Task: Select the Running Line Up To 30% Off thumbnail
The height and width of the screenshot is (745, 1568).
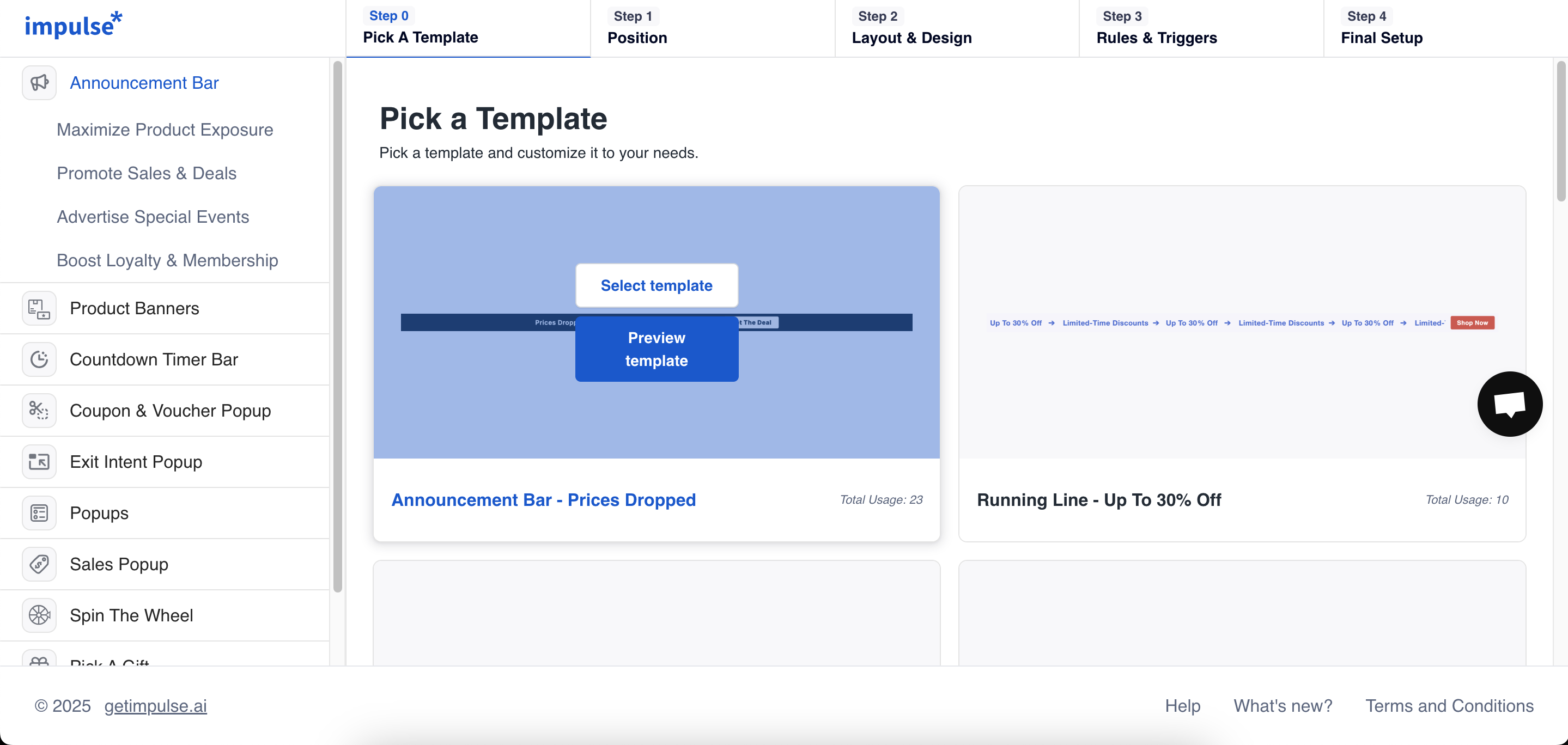Action: (1241, 322)
